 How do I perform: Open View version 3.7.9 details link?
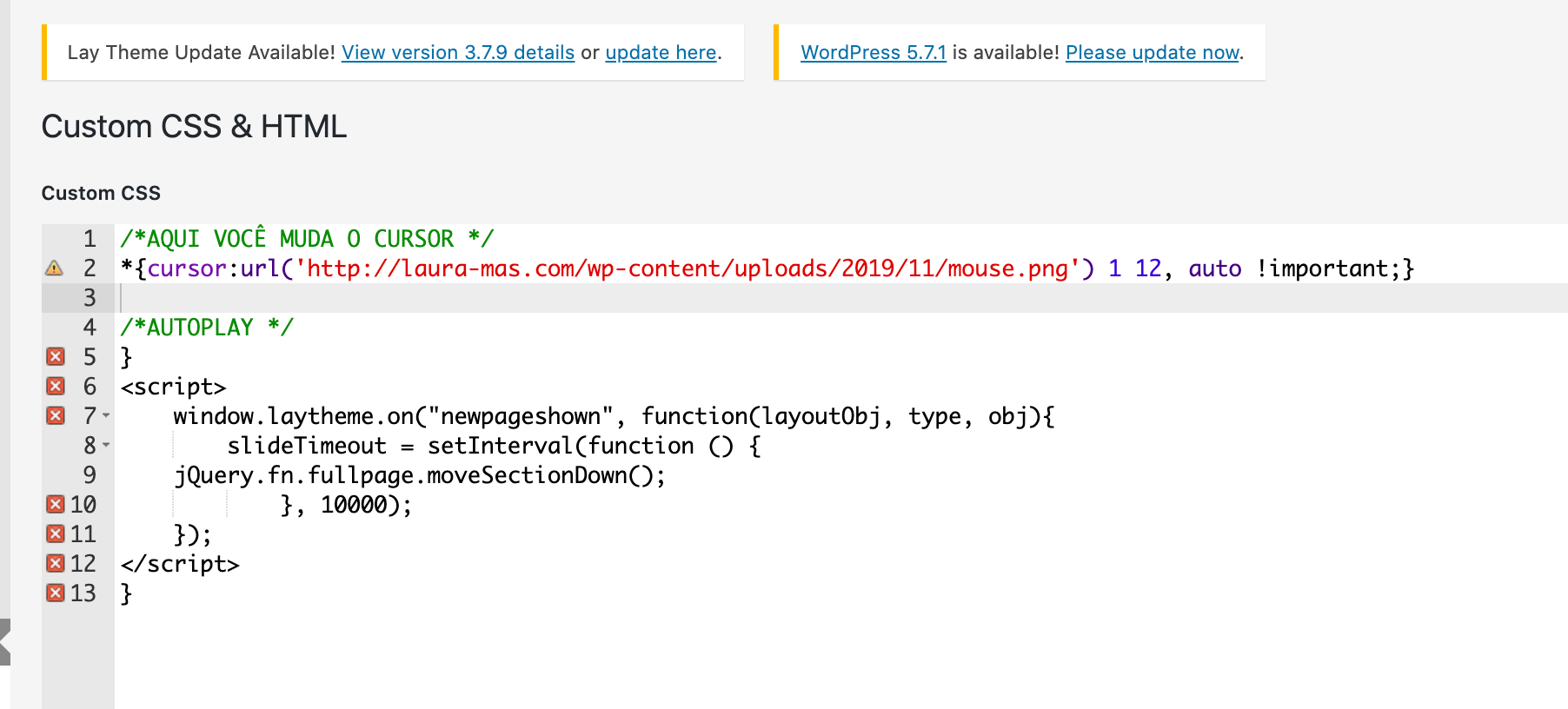[458, 52]
